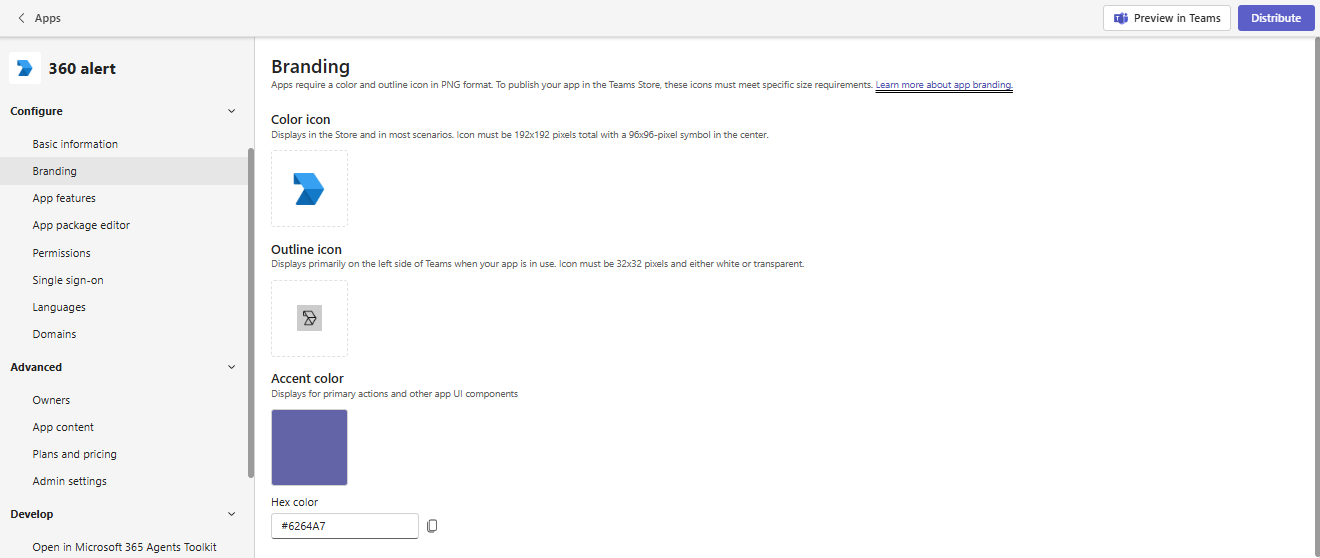Upload a new outline icon image
The width and height of the screenshot is (1320, 558).
[x=310, y=318]
